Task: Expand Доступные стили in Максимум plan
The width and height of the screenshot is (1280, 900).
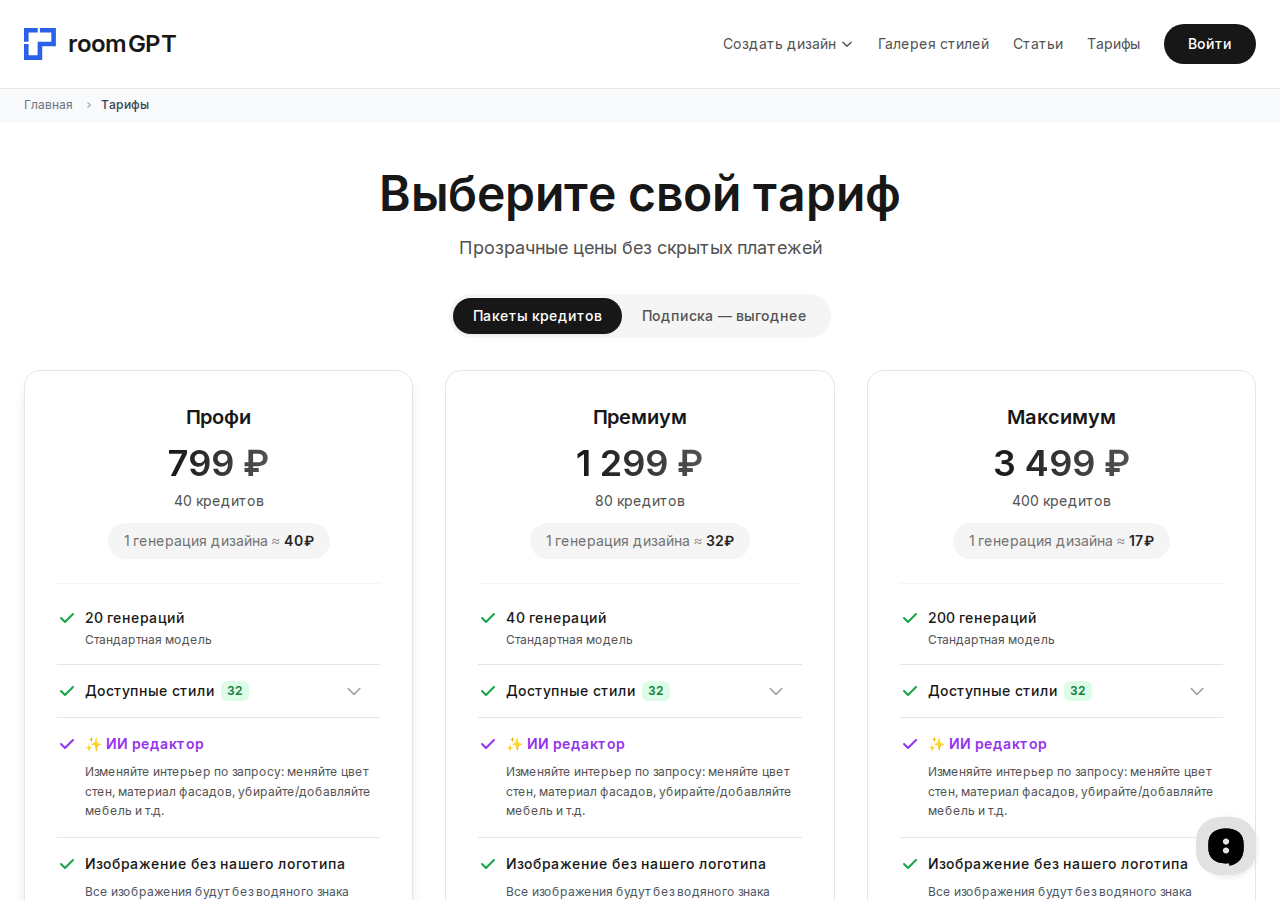Action: click(x=1197, y=691)
